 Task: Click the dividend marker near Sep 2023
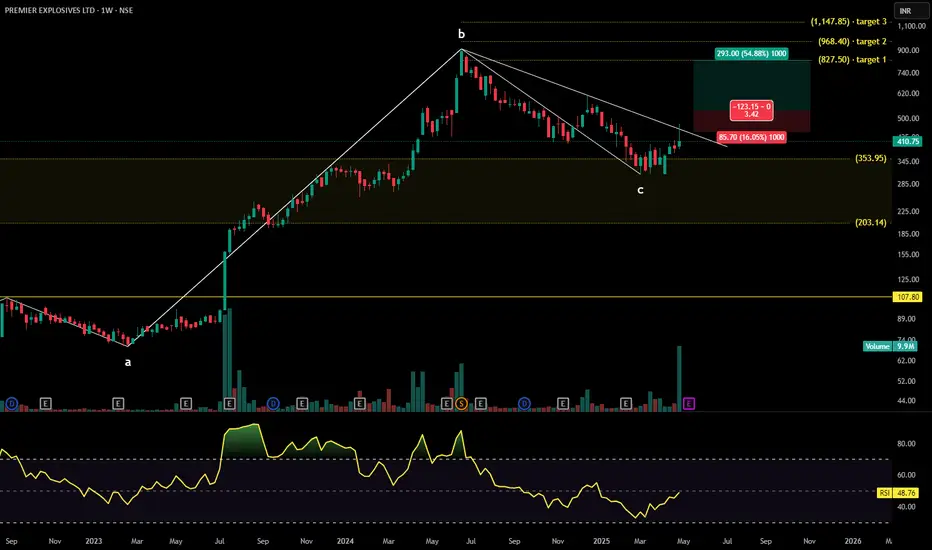tap(273, 404)
